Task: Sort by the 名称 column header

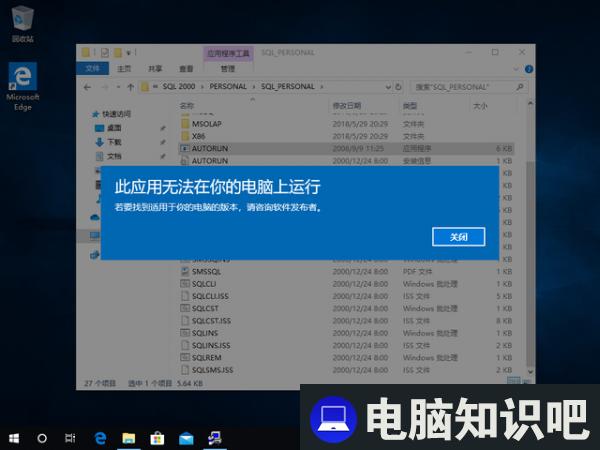Action: [x=187, y=106]
